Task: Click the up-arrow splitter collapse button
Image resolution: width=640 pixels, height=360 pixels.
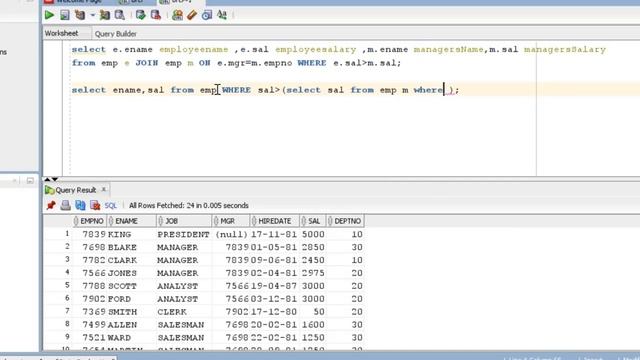Action: click(47, 179)
